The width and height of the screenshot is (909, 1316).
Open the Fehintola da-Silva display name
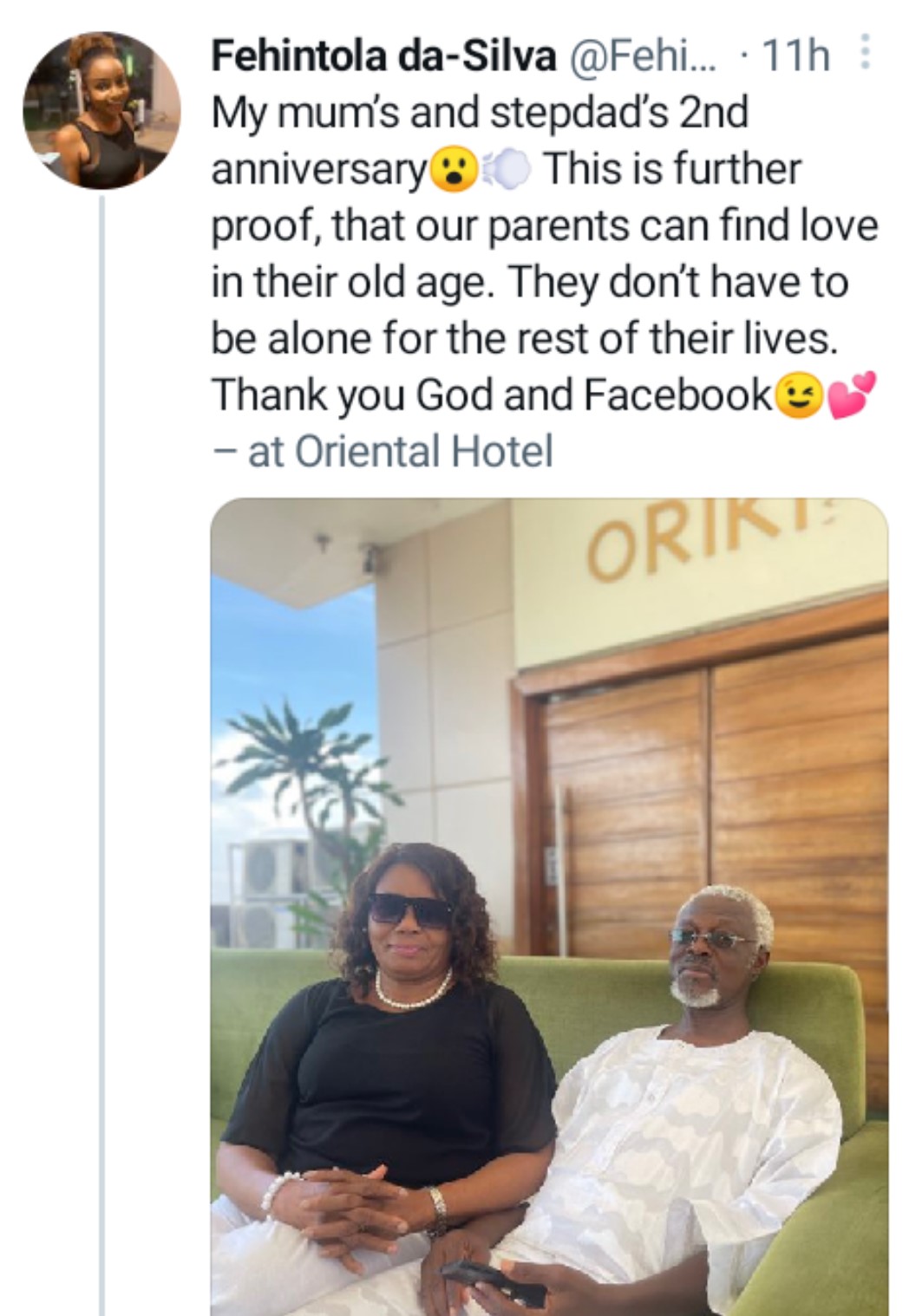[383, 57]
